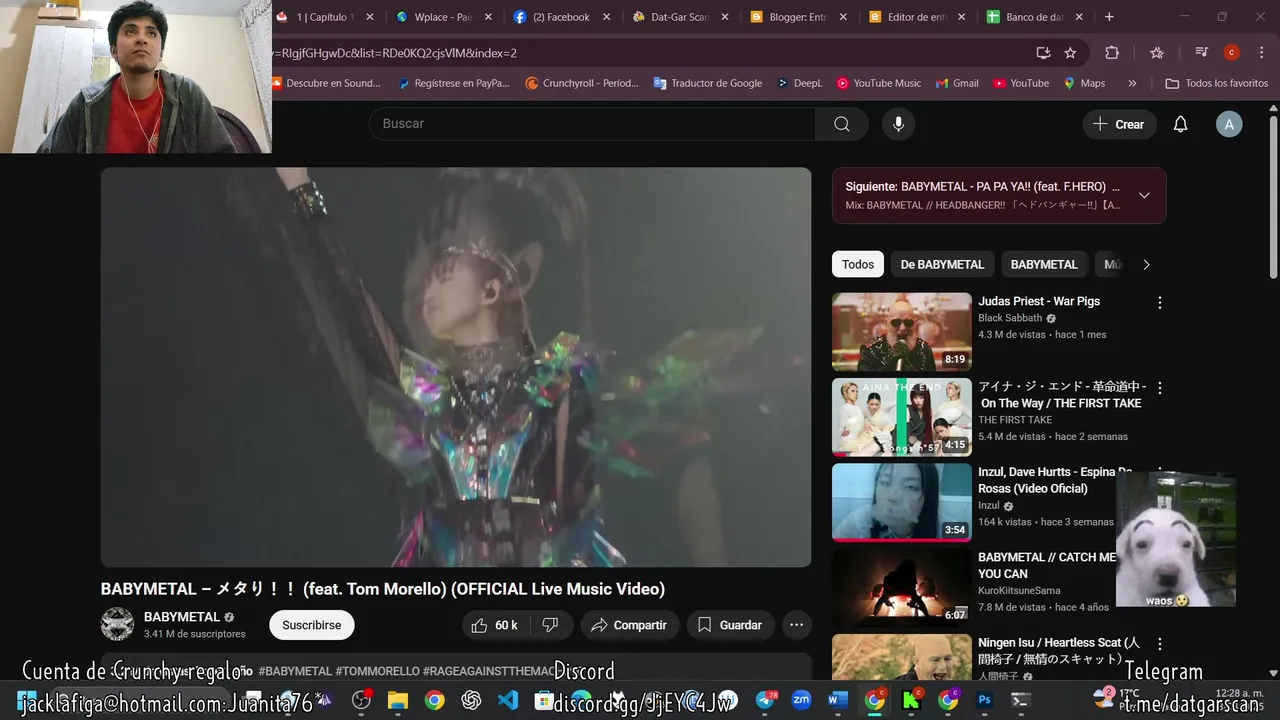
Task: Switch to the Banco de dat browser tab
Action: point(1034,17)
